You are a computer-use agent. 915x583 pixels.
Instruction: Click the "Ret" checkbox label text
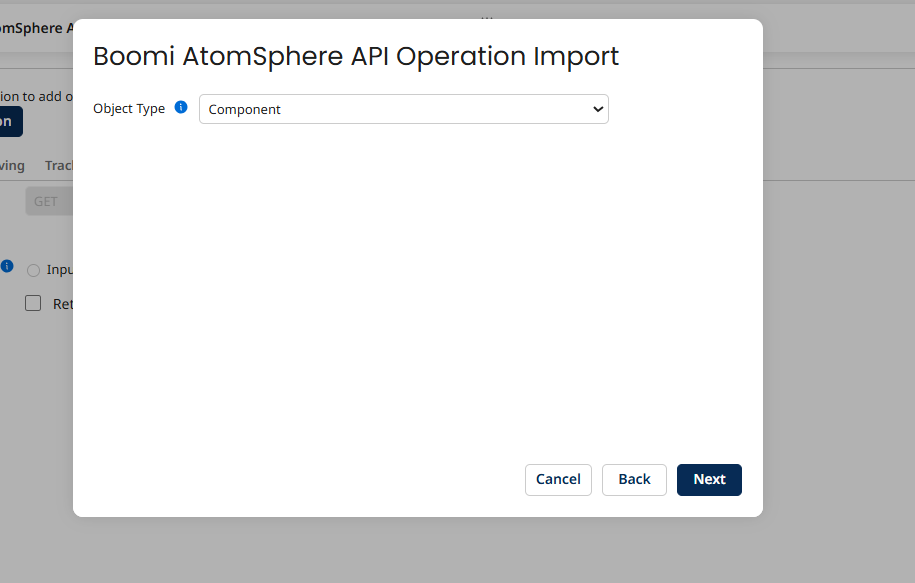coord(62,304)
